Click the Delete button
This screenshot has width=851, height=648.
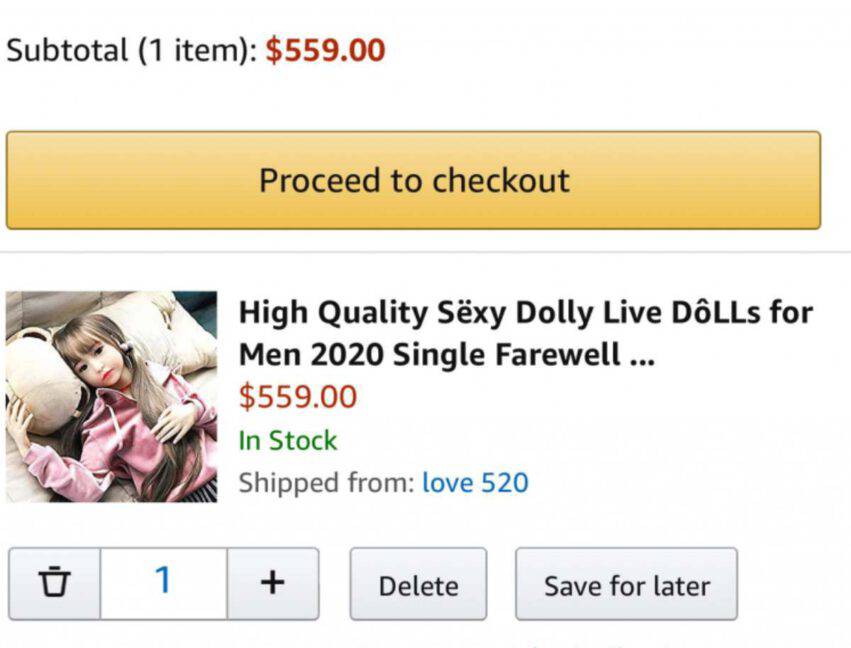click(418, 584)
